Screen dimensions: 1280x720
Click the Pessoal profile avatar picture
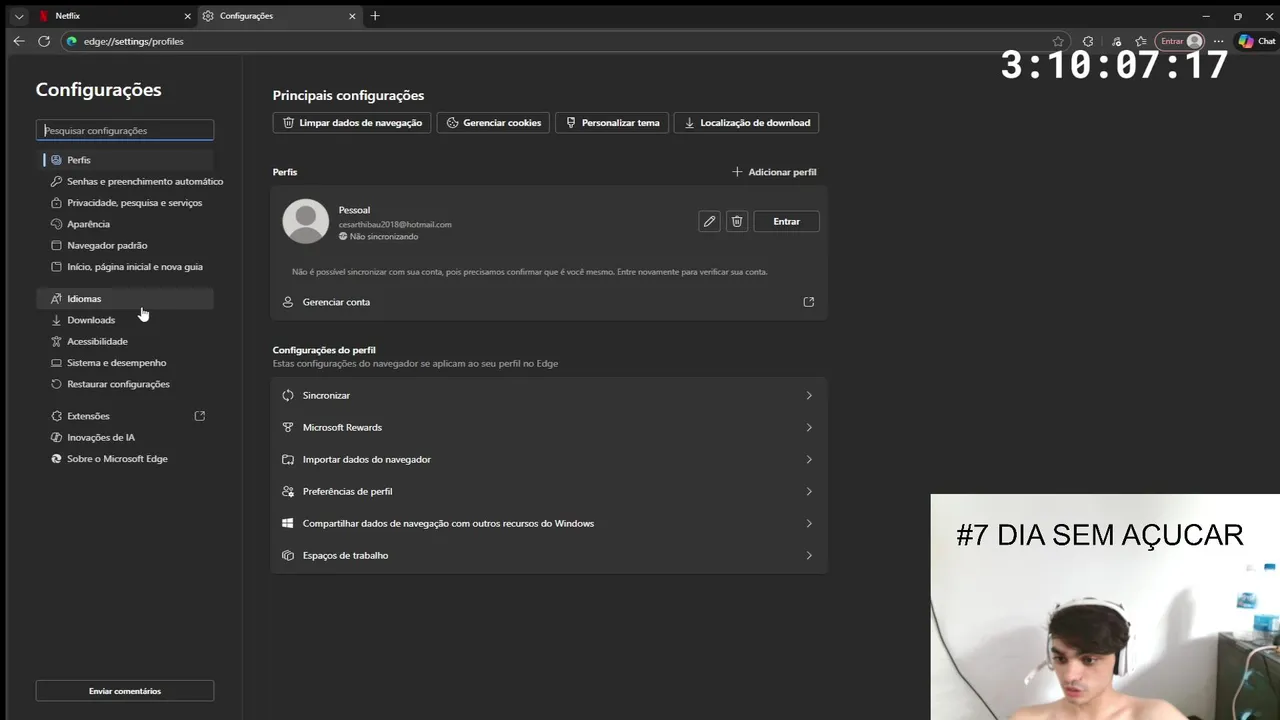[306, 221]
